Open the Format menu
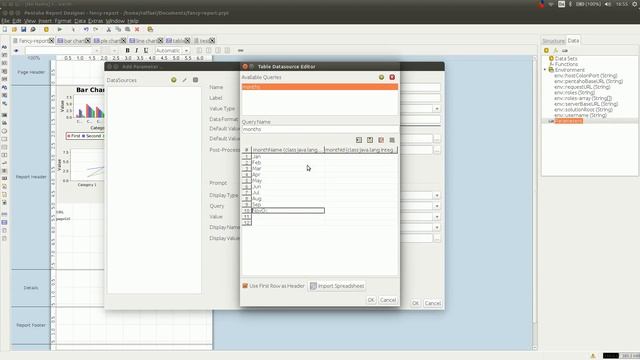Viewport: 640px width, 360px height. pos(63,21)
